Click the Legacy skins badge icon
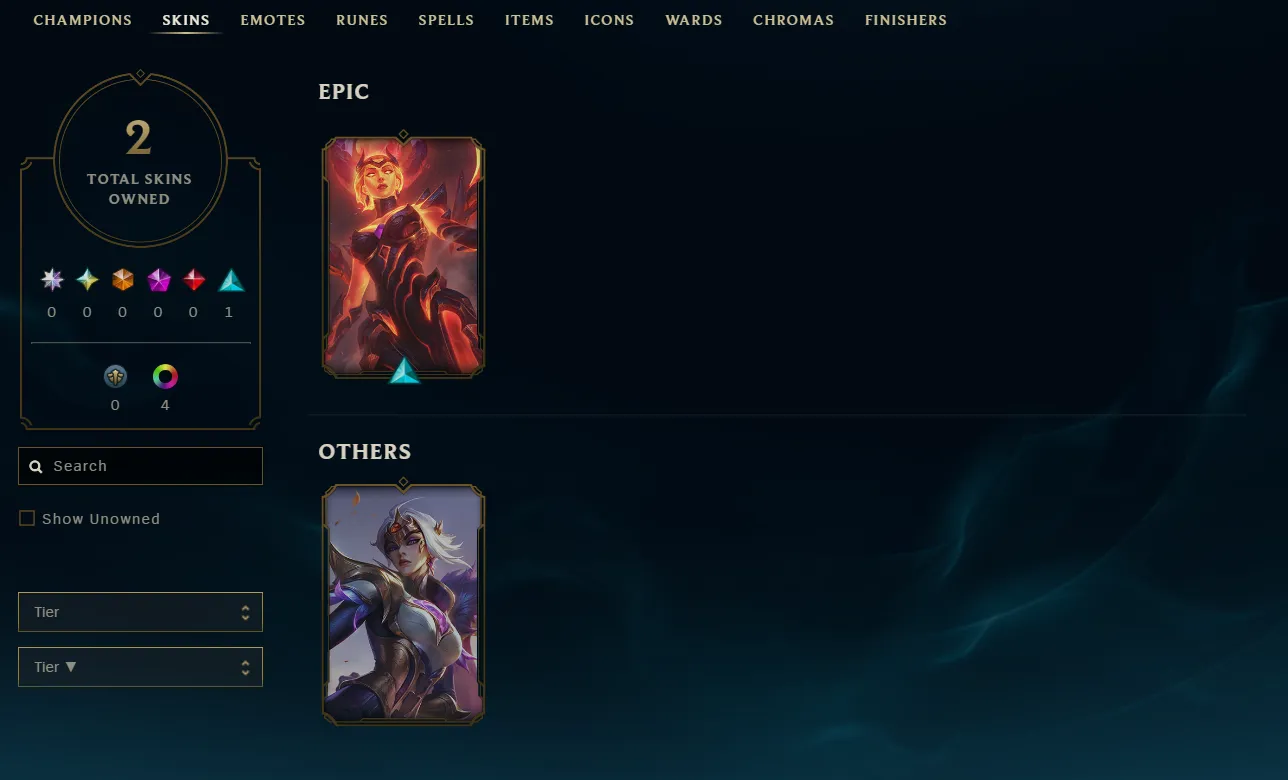1288x780 pixels. pyautogui.click(x=116, y=377)
